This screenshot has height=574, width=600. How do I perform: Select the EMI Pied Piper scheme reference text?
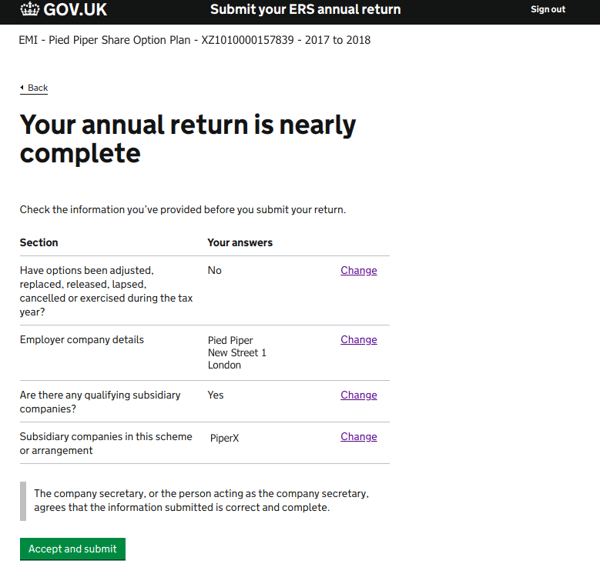tap(195, 40)
